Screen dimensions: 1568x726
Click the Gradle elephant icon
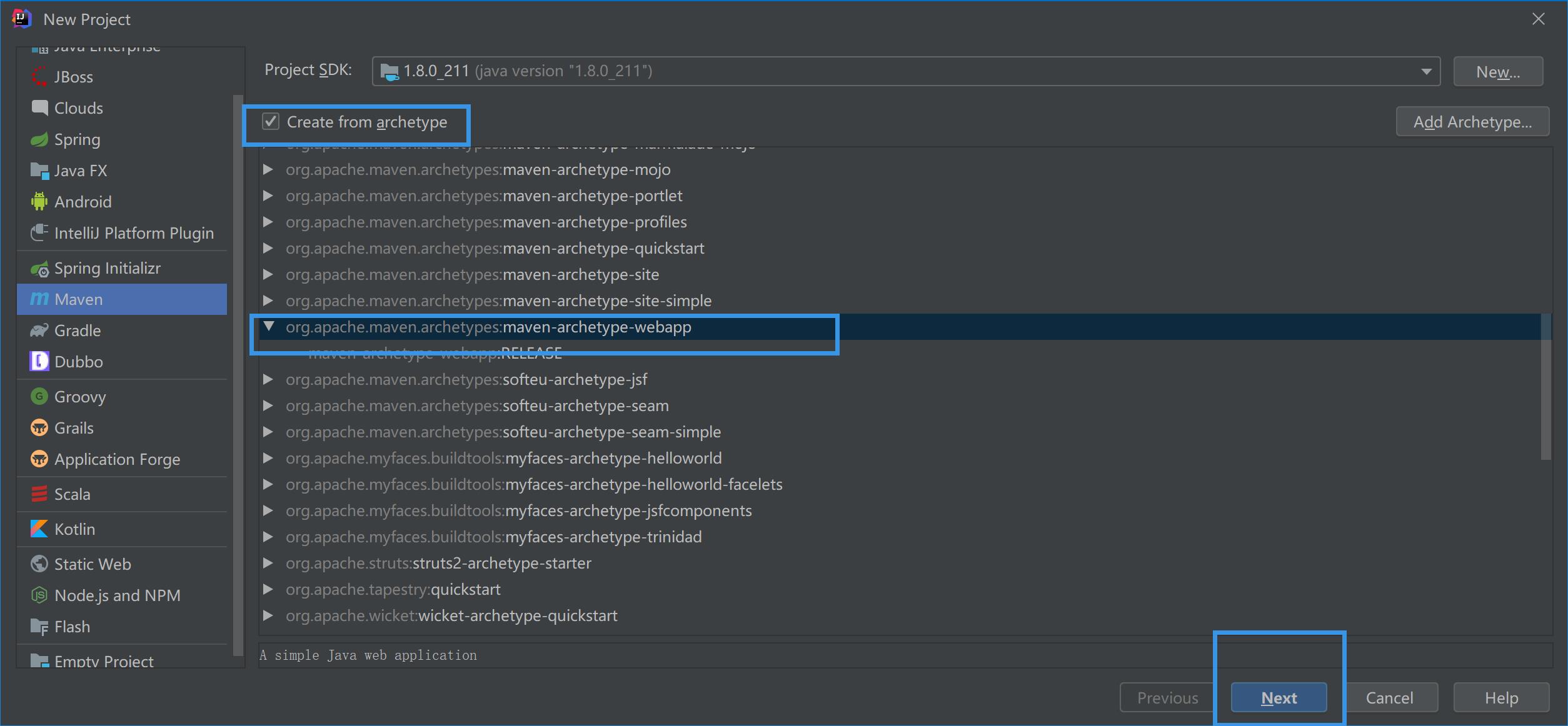(39, 331)
